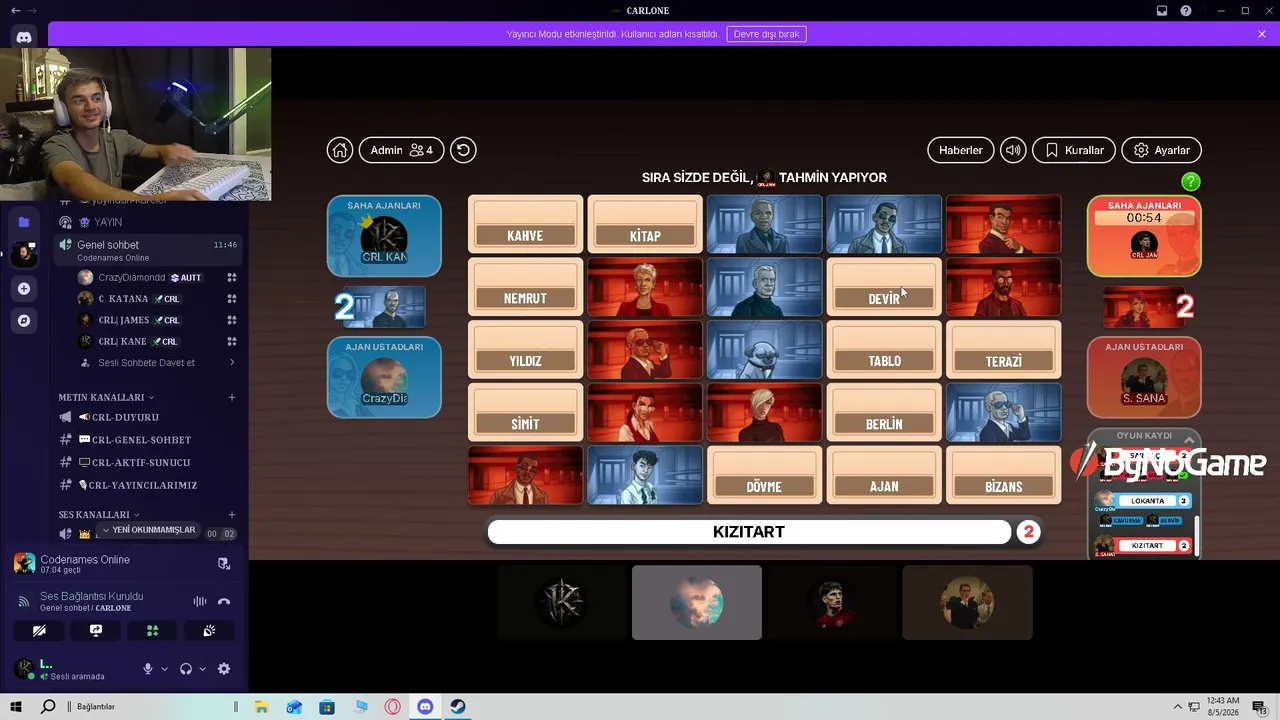
Task: Open Windows taskbar search icon
Action: click(x=47, y=707)
